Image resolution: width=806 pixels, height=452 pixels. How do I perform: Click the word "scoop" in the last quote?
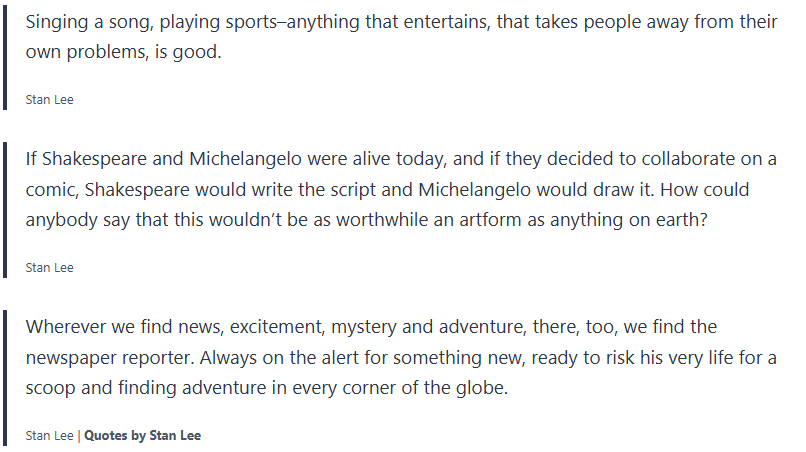pyautogui.click(x=51, y=387)
